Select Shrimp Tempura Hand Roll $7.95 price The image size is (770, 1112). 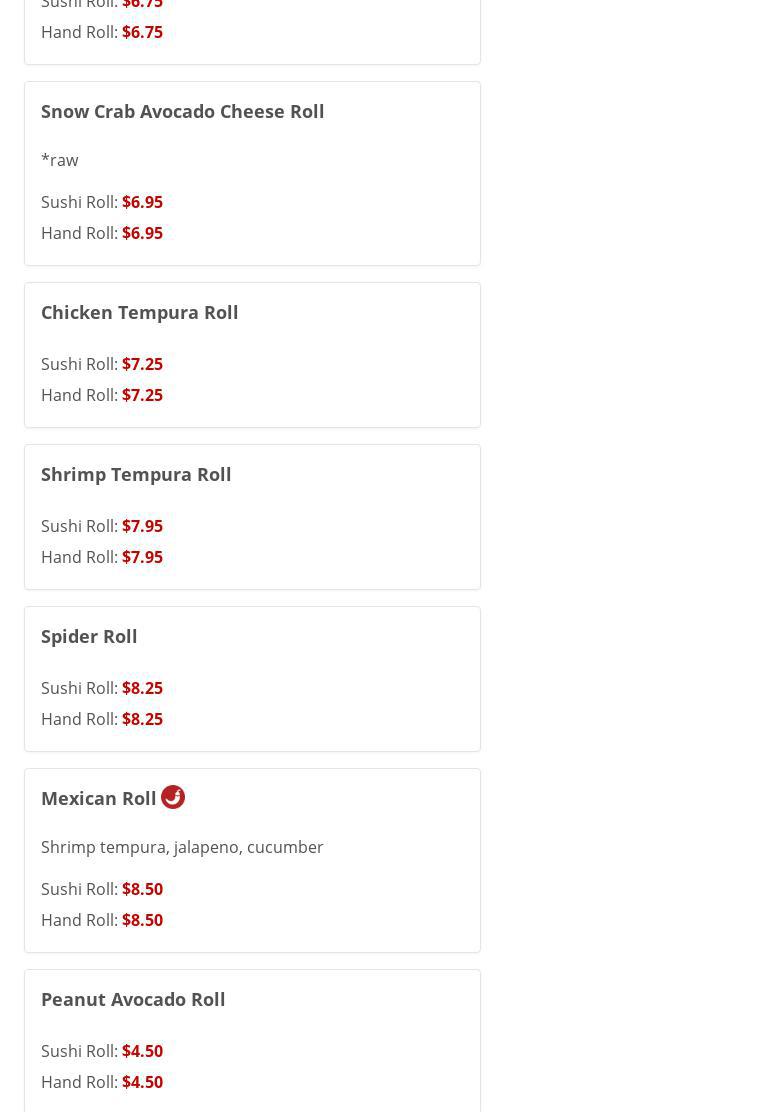point(142,557)
